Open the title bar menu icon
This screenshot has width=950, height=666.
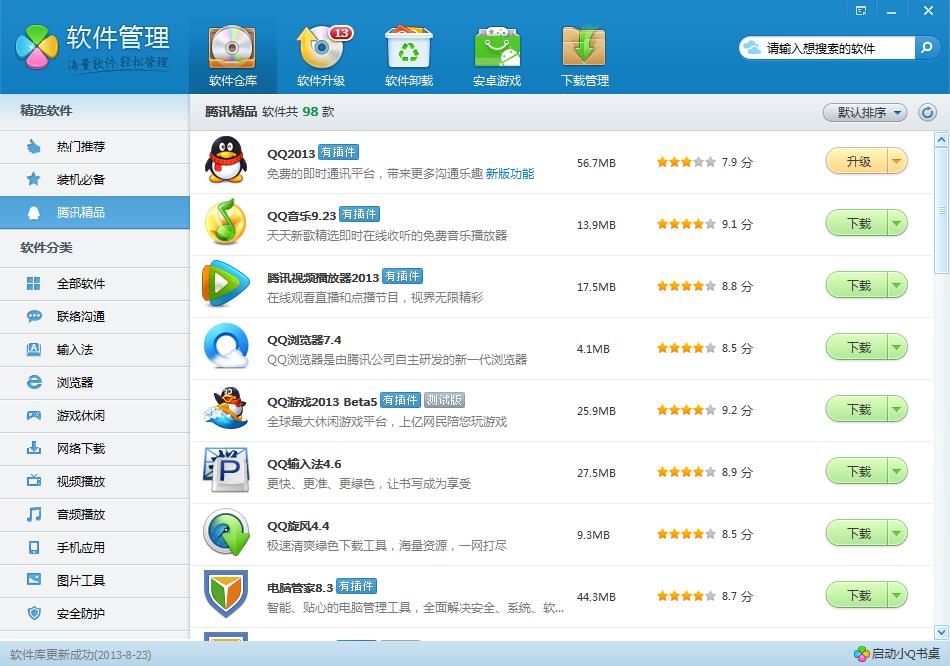[x=861, y=10]
